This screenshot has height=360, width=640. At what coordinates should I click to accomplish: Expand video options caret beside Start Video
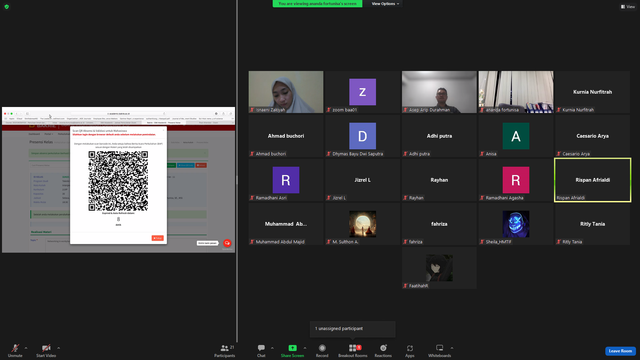click(58, 348)
